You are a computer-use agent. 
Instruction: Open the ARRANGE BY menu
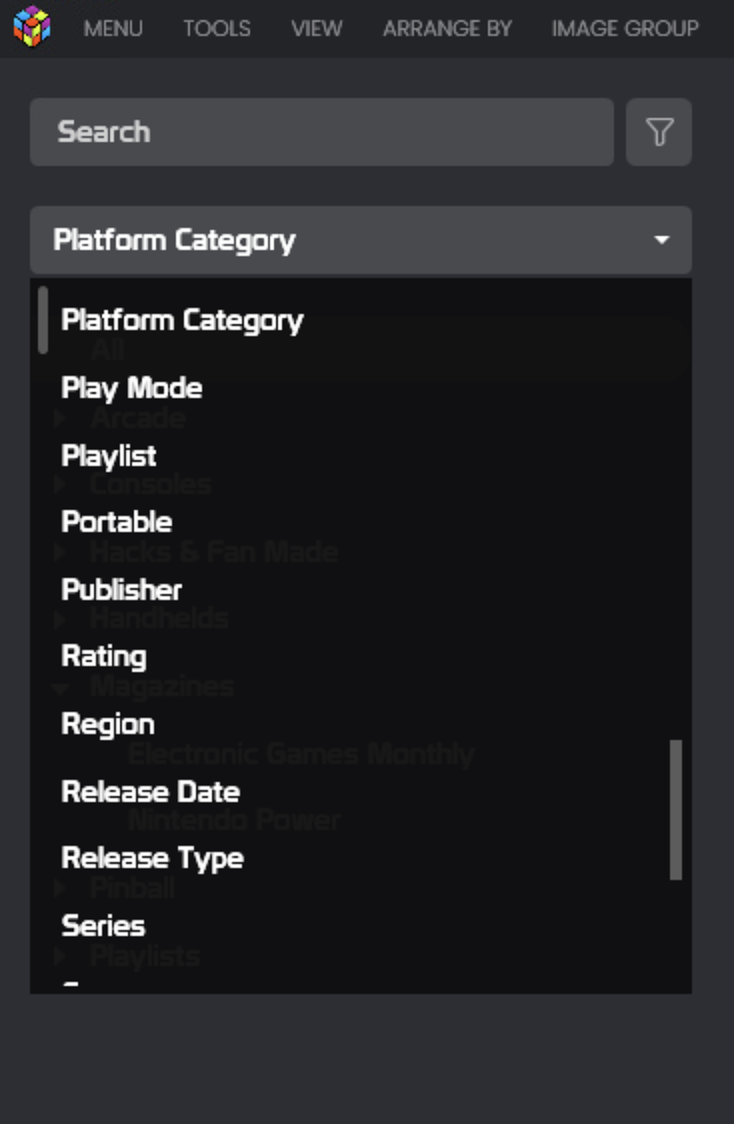(x=447, y=29)
